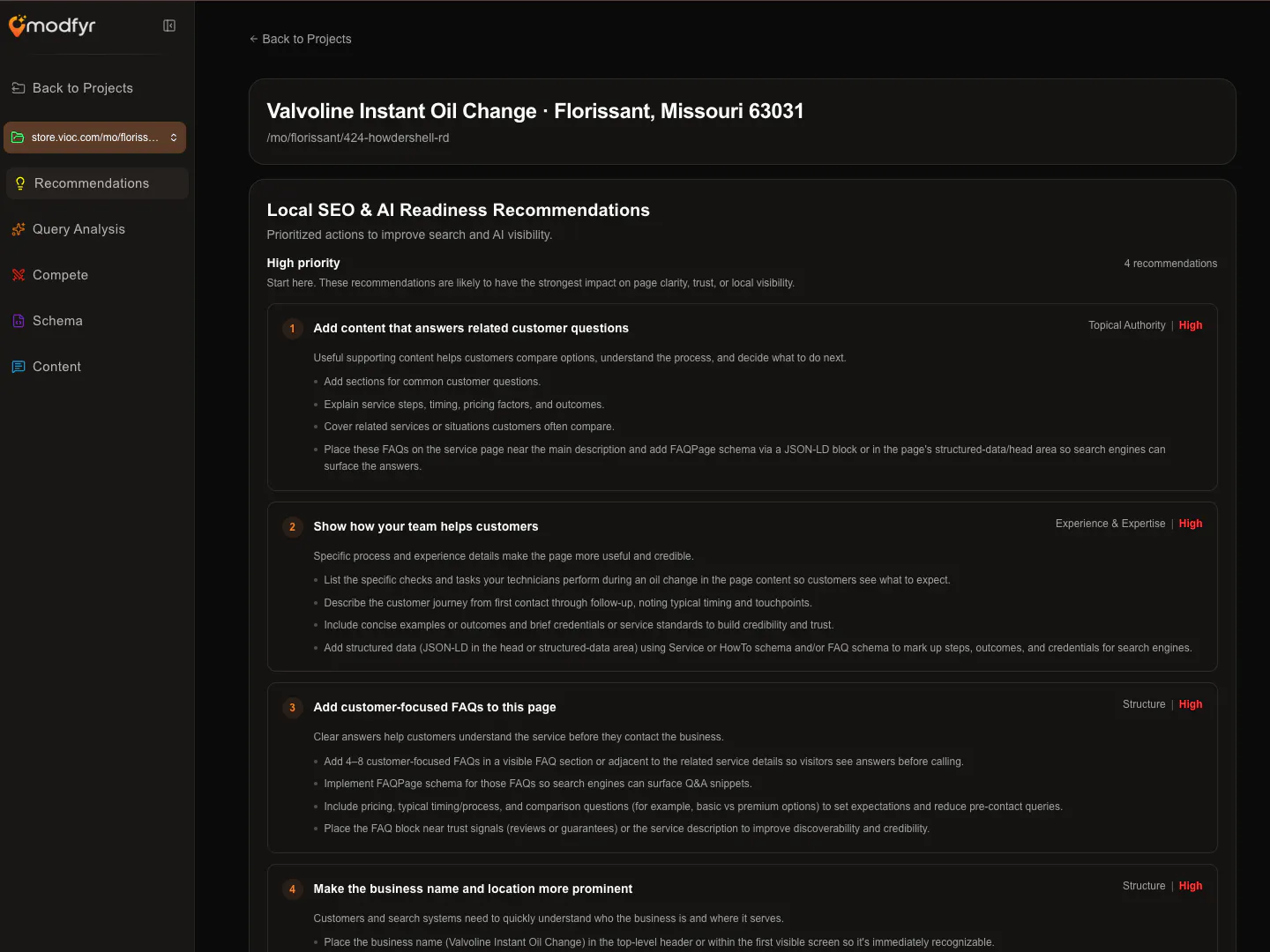Open the Recommendations menu item
The width and height of the screenshot is (1270, 952).
coord(97,183)
